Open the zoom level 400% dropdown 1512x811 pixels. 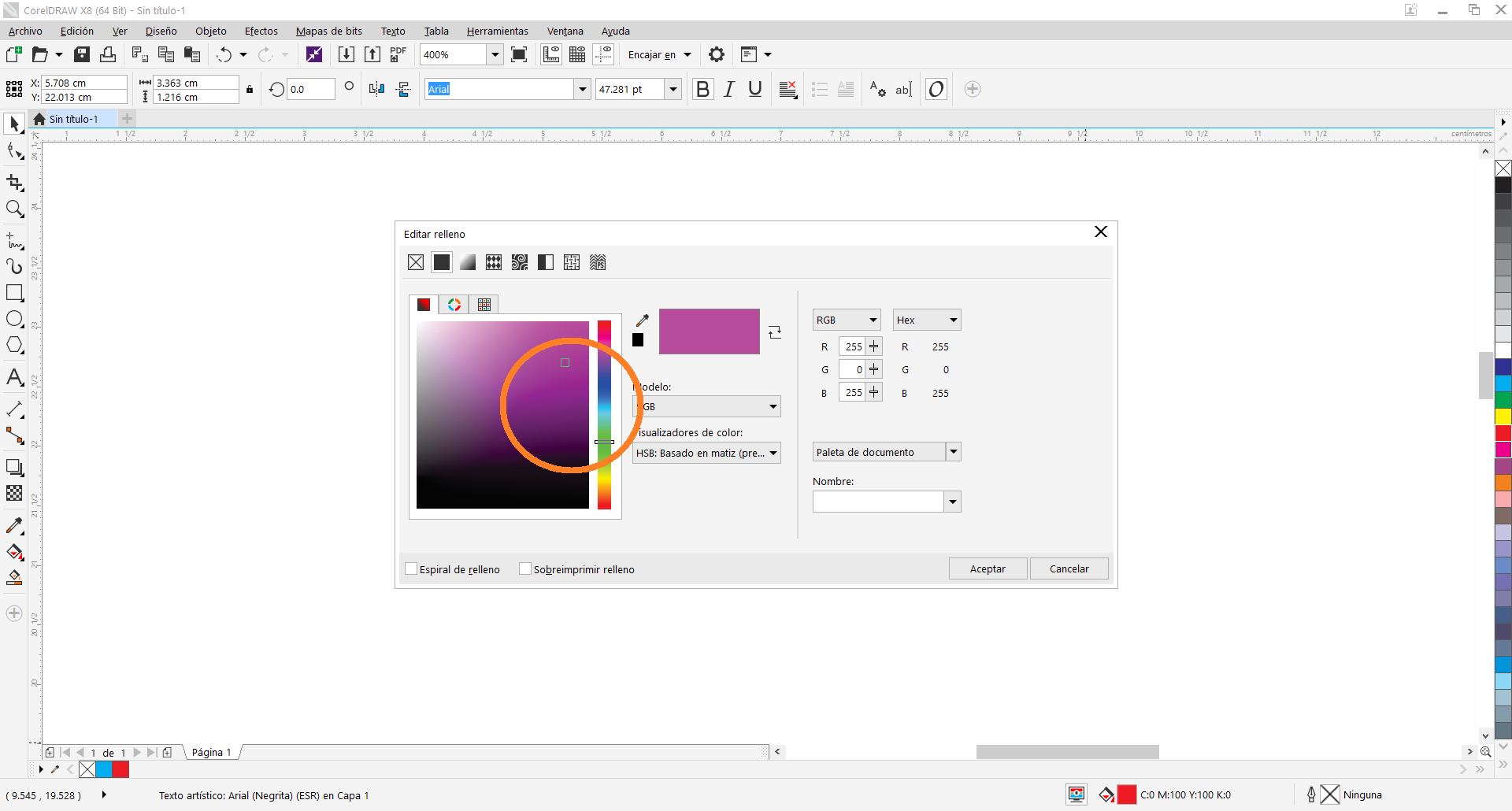[495, 54]
